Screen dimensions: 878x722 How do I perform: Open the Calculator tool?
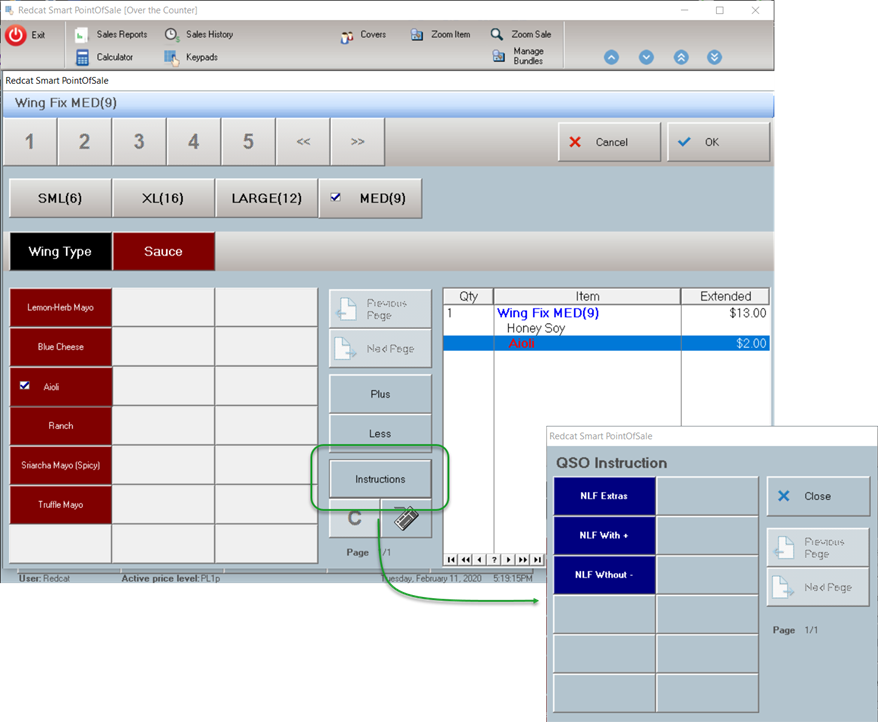(x=104, y=57)
